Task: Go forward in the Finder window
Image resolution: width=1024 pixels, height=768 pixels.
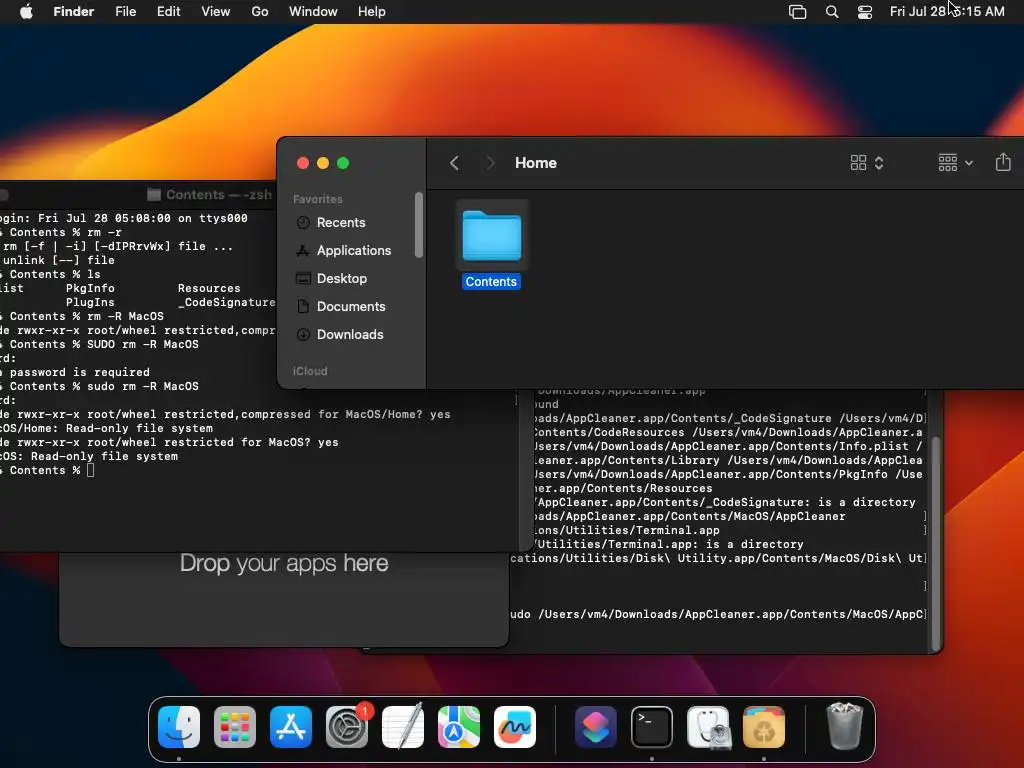Action: 490,163
